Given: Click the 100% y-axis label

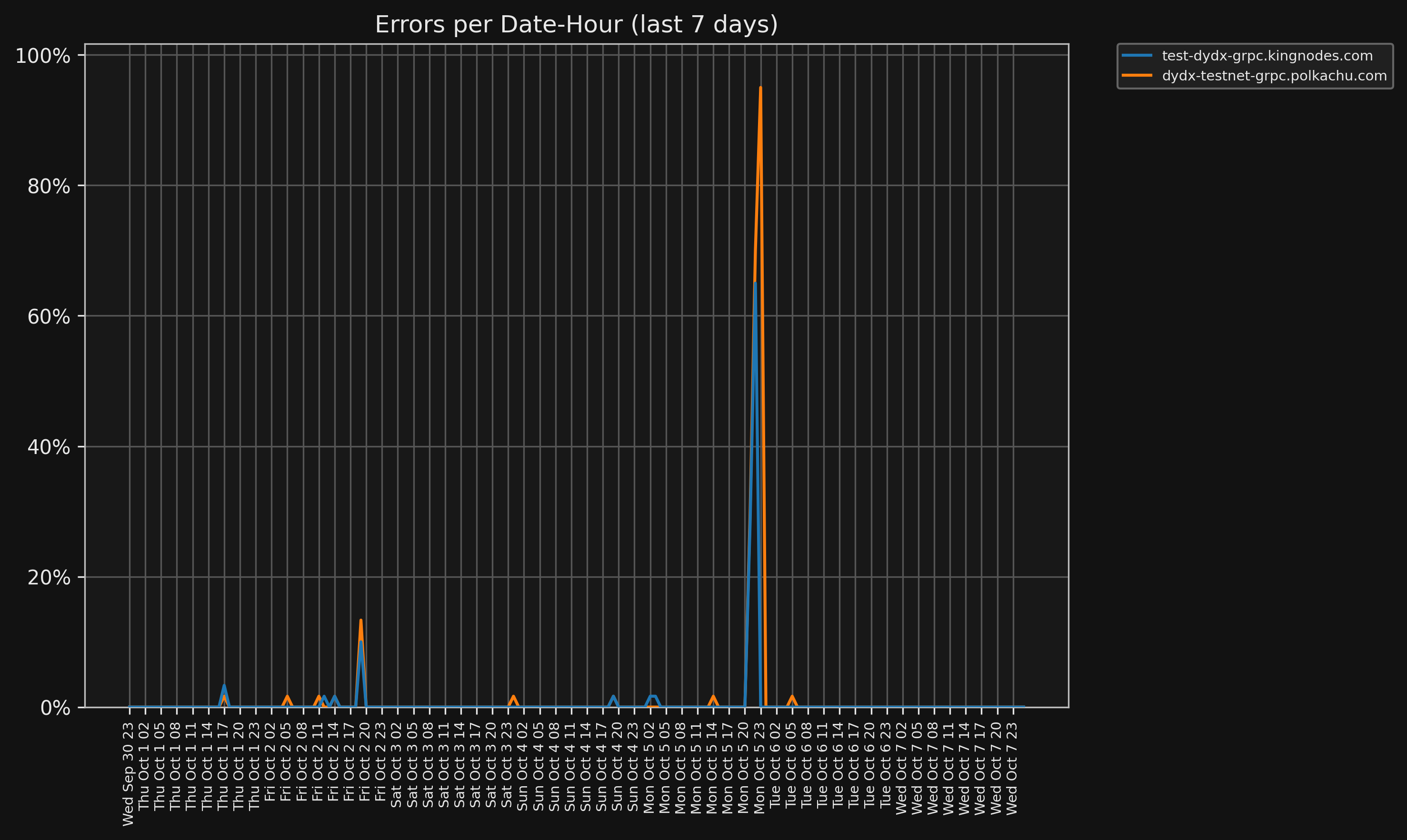Looking at the screenshot, I should click(43, 56).
